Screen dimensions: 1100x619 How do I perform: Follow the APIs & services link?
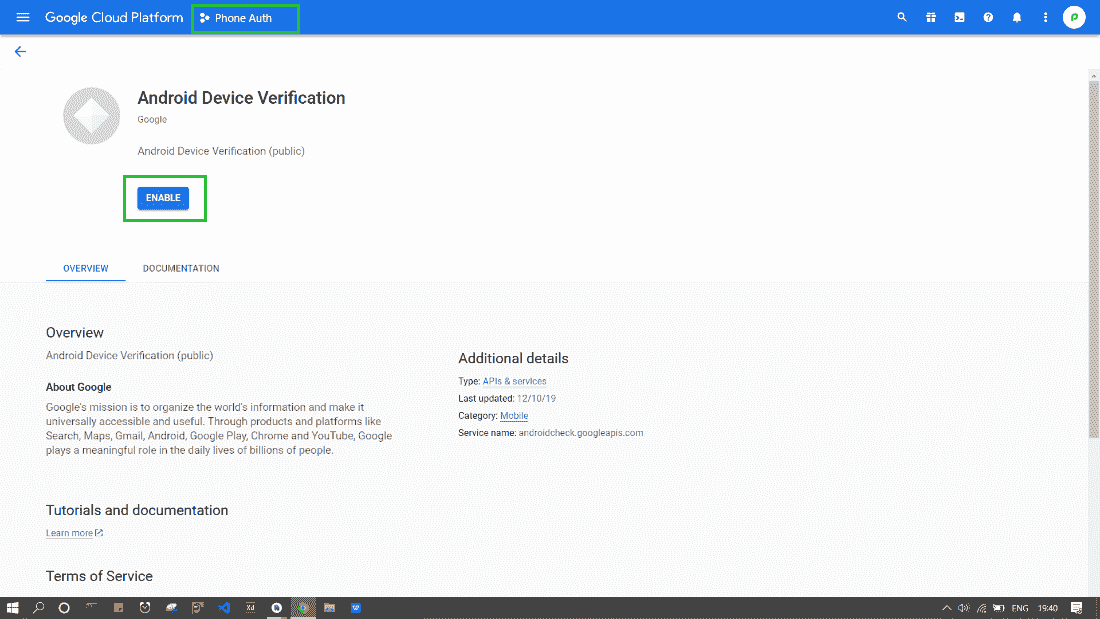(x=514, y=381)
